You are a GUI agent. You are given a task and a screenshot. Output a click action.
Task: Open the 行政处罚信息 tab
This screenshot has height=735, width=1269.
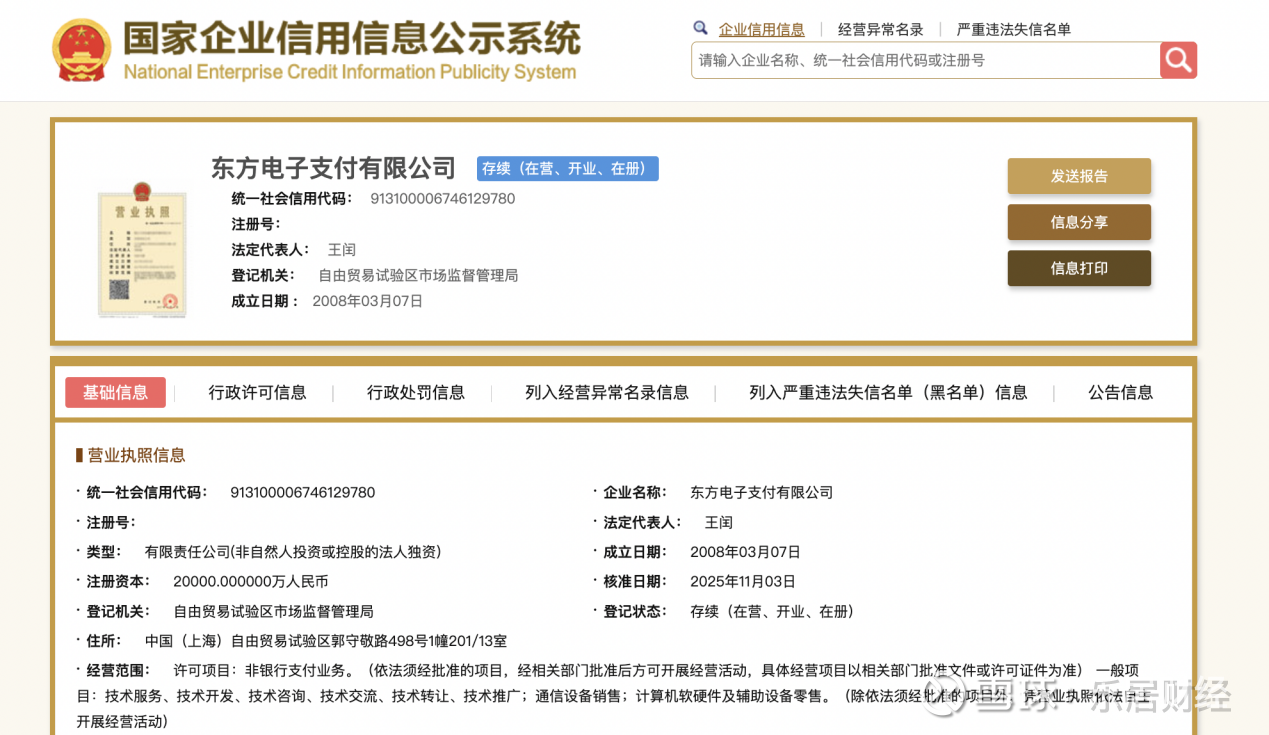pyautogui.click(x=415, y=392)
